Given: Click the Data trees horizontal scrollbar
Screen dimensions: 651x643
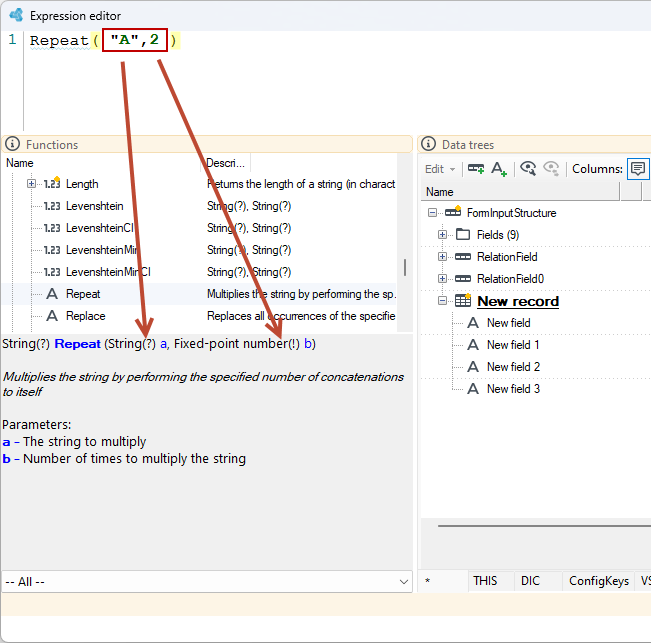Looking at the screenshot, I should [544, 526].
